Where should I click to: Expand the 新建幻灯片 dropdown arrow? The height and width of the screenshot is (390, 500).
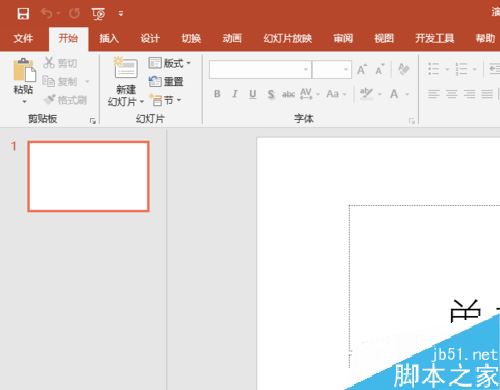point(142,101)
